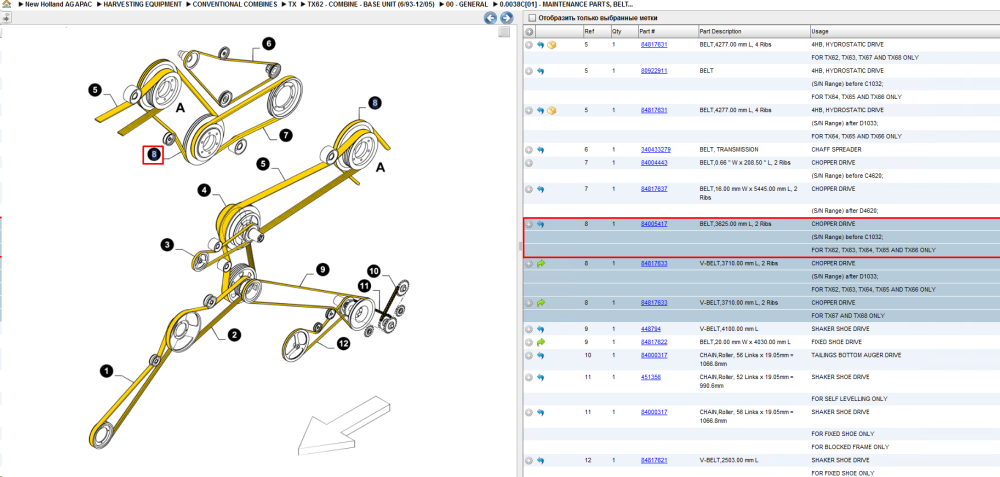Click the blue arrow beside part 80922911

point(540,71)
